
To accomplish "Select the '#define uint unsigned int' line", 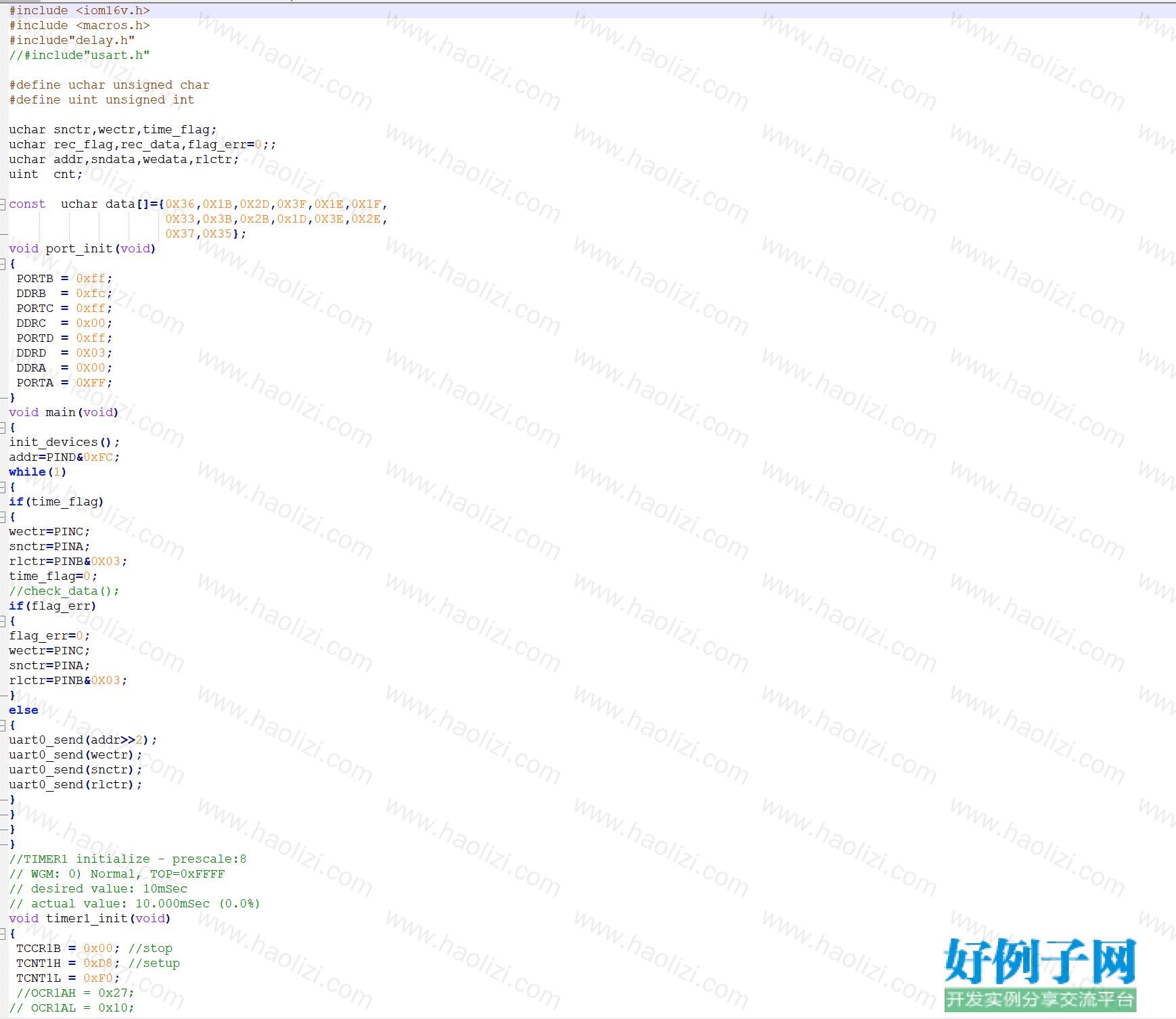I will click(101, 100).
